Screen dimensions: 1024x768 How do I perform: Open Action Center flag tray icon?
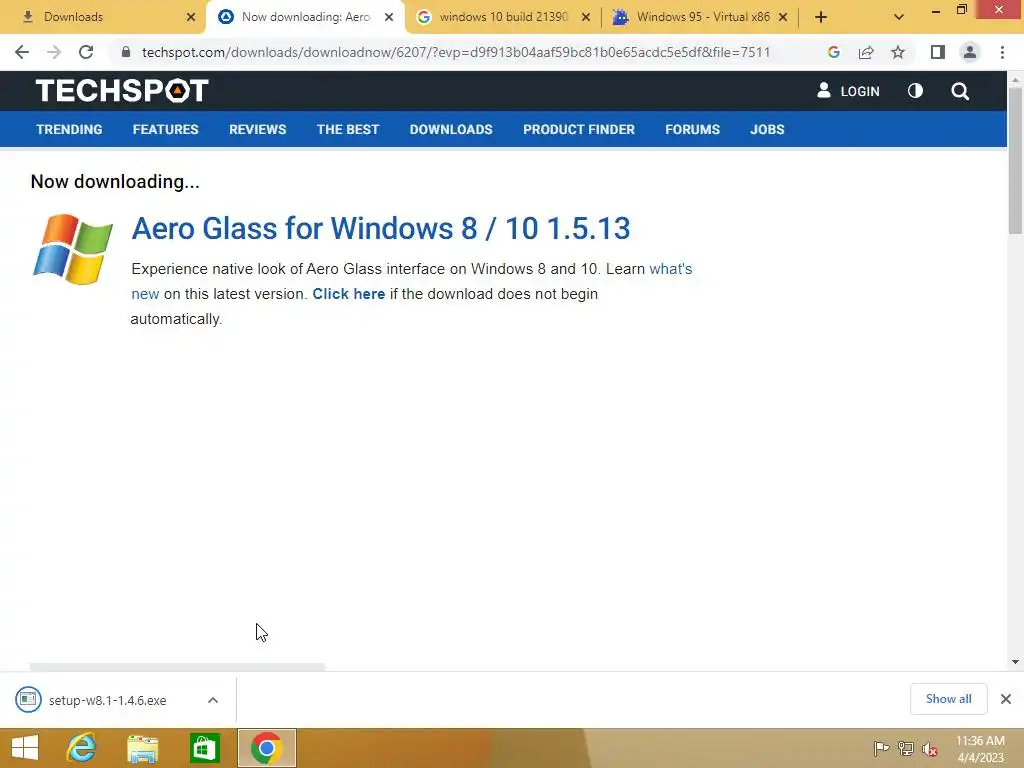(x=881, y=748)
